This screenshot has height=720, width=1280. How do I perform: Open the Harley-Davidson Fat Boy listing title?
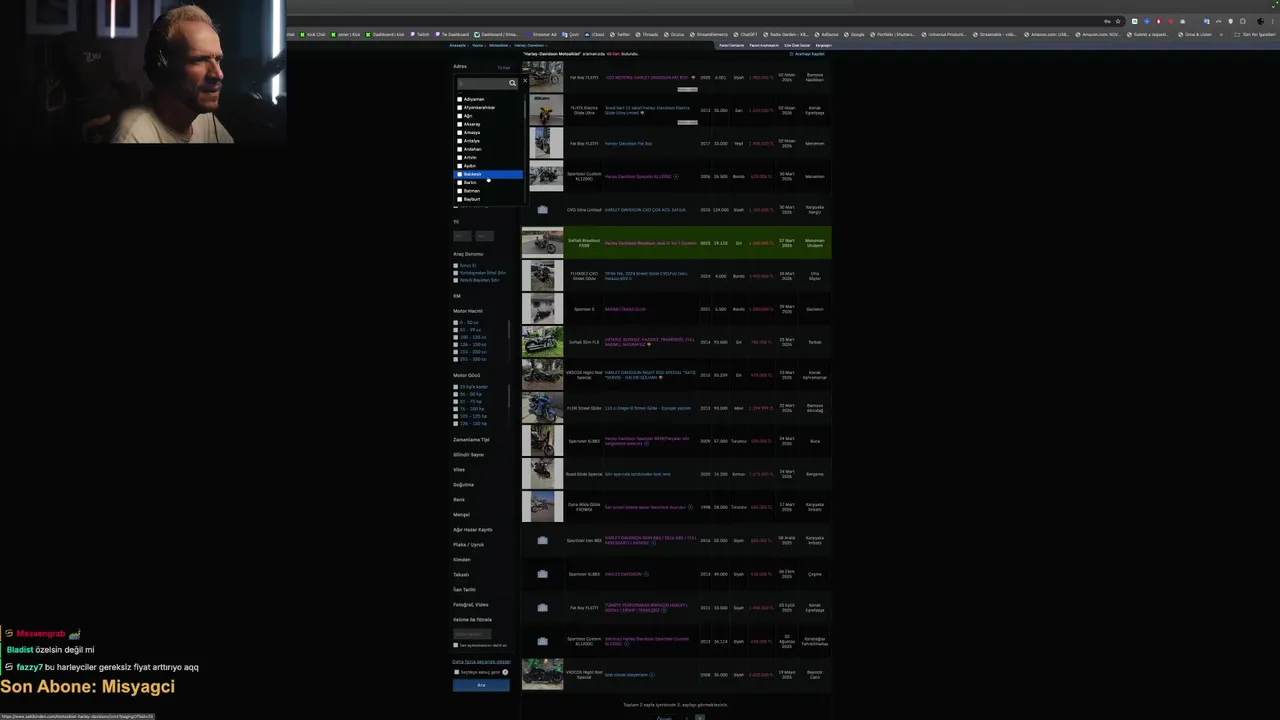coord(628,143)
